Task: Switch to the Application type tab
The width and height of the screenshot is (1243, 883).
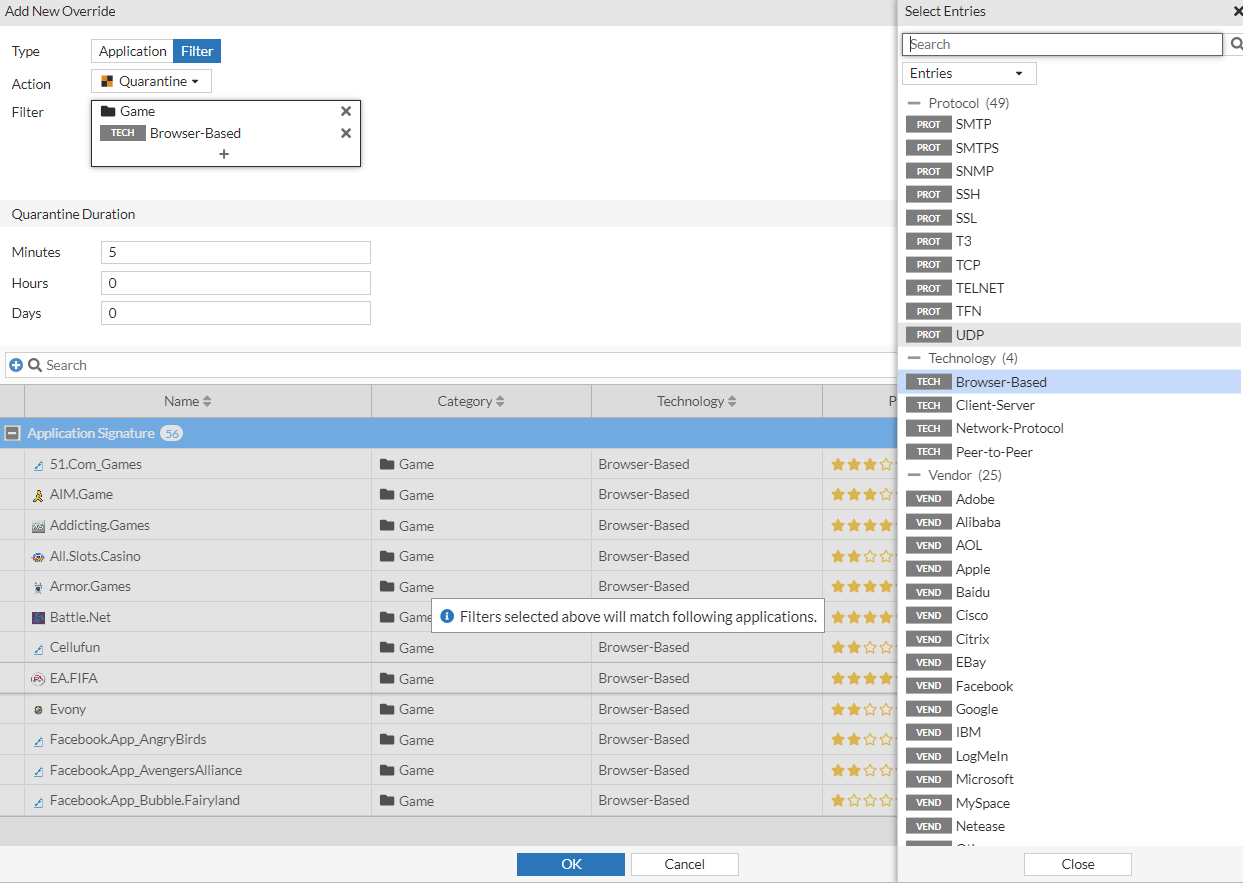Action: (131, 50)
